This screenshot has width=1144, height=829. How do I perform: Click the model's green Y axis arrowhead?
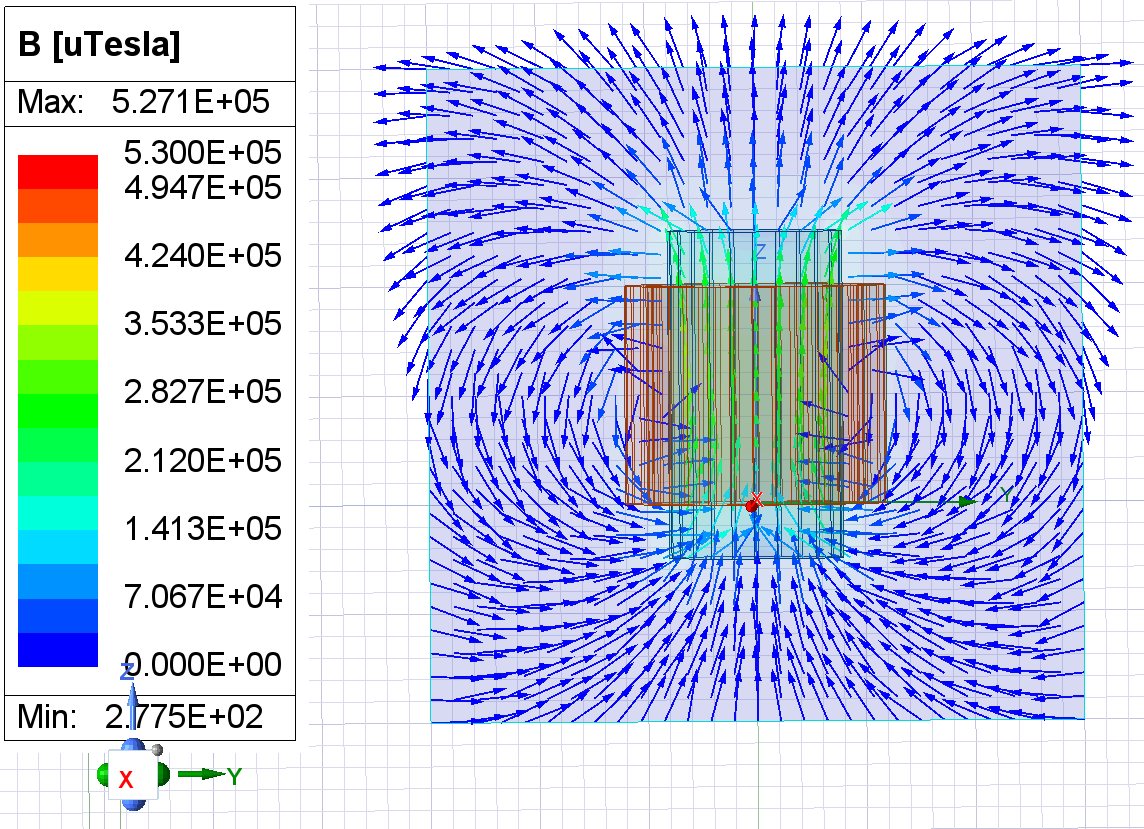pos(967,501)
